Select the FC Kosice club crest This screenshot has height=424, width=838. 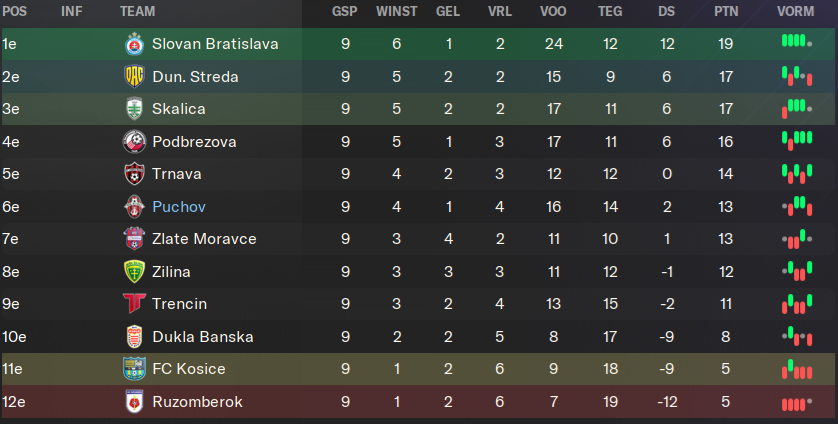tap(134, 369)
